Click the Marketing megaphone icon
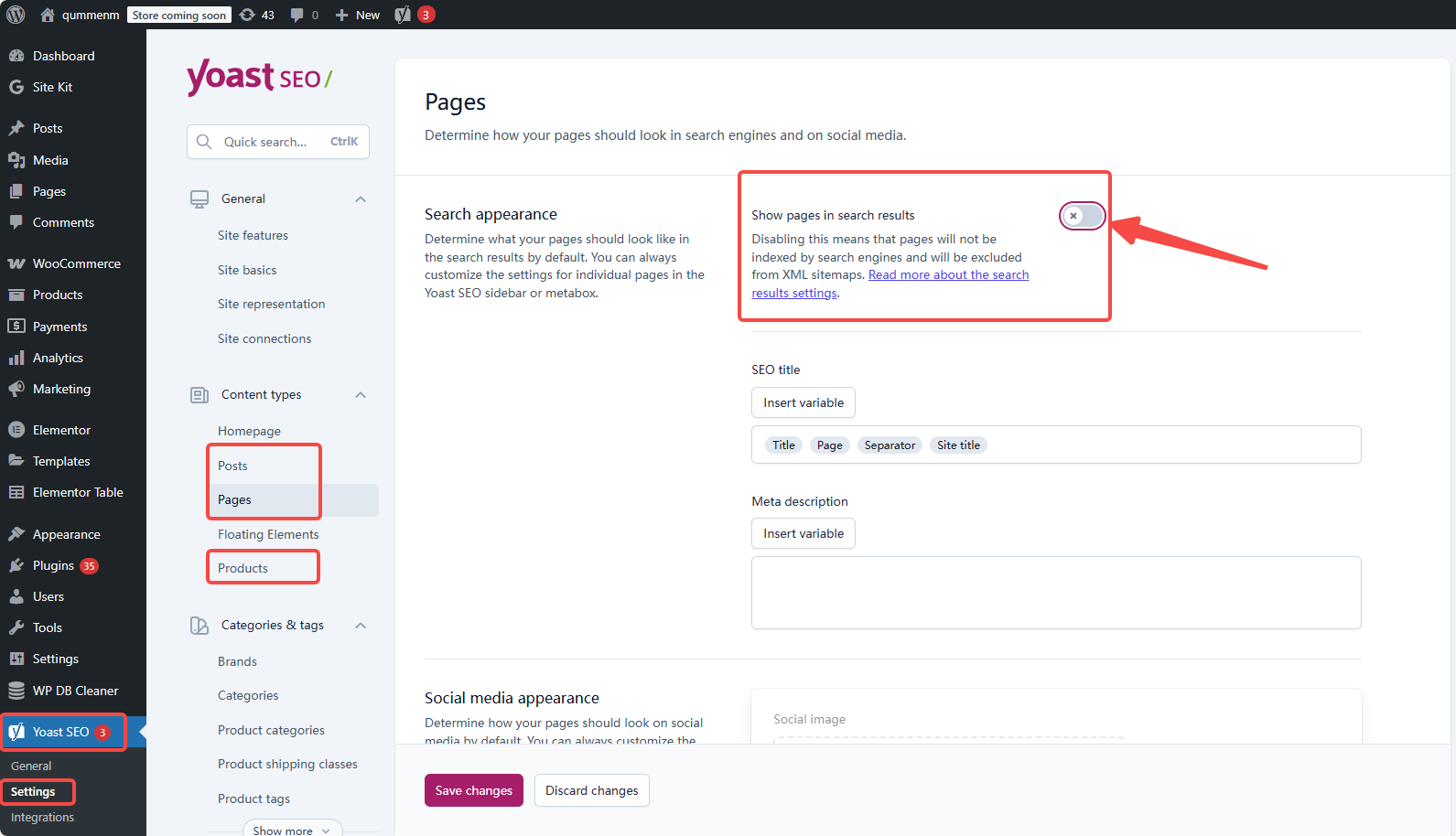 pos(16,389)
